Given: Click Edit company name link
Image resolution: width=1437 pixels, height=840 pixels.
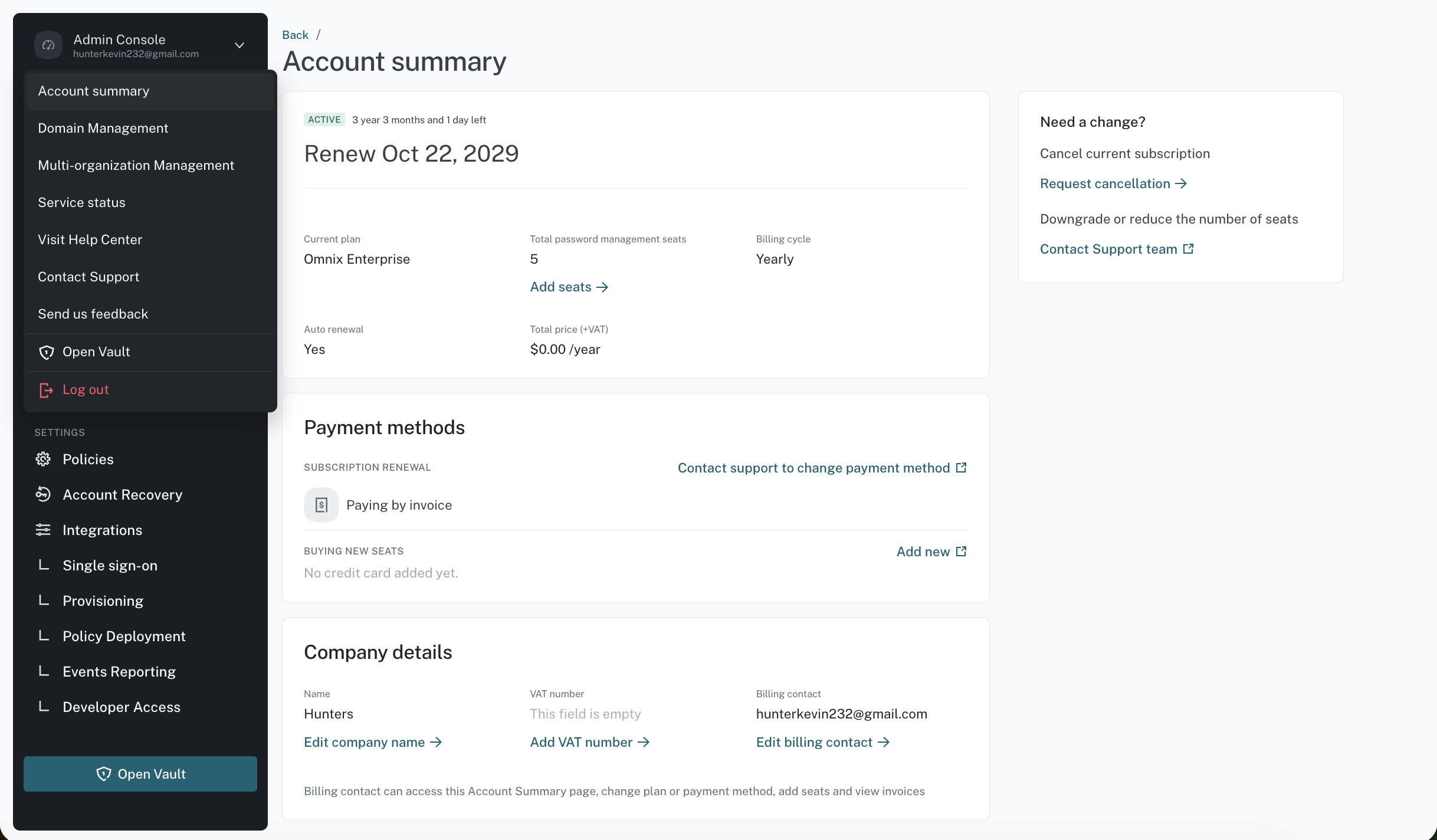Looking at the screenshot, I should pyautogui.click(x=373, y=742).
